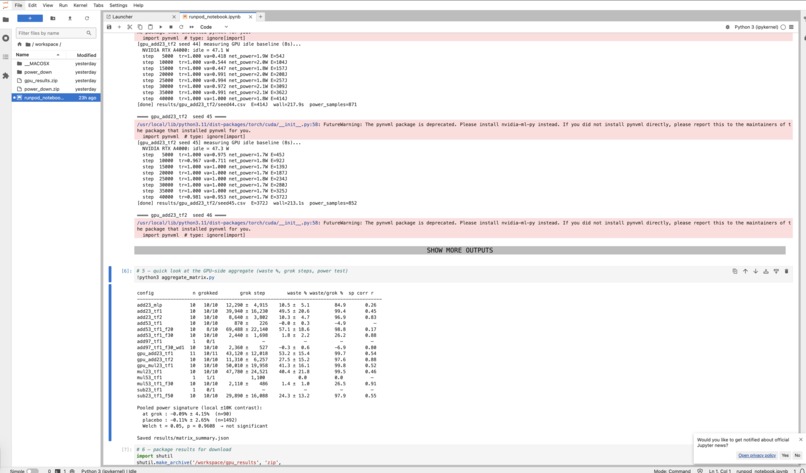Save the notebook with the save icon
Viewport: 806px width, 473px height.
109,27
